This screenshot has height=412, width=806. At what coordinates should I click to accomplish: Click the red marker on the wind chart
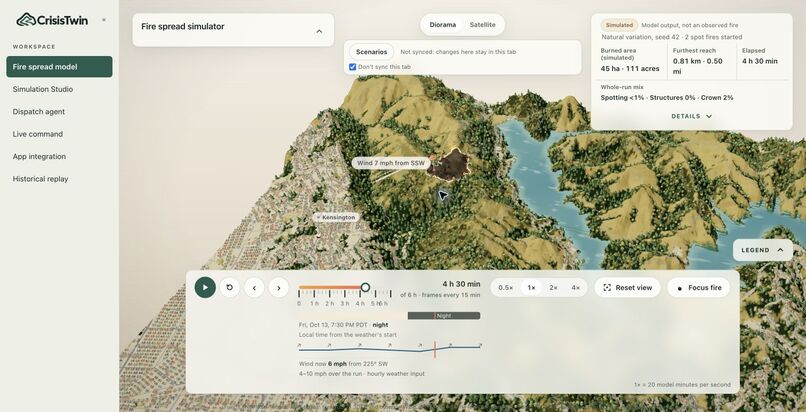435,349
